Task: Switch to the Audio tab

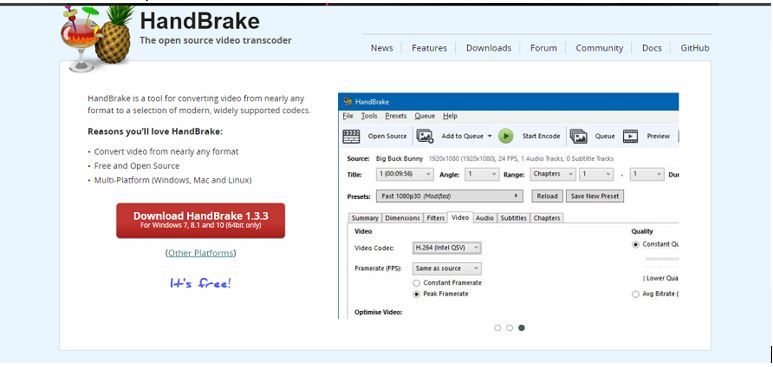Action: (x=485, y=218)
